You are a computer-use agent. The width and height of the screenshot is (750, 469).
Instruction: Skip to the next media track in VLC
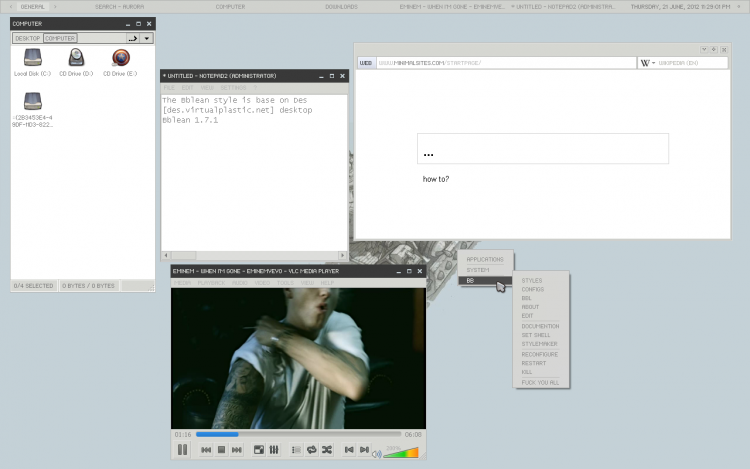[237, 450]
